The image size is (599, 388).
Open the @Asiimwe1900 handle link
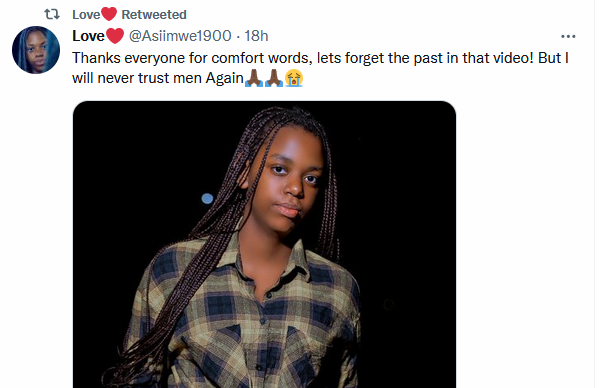[x=180, y=36]
